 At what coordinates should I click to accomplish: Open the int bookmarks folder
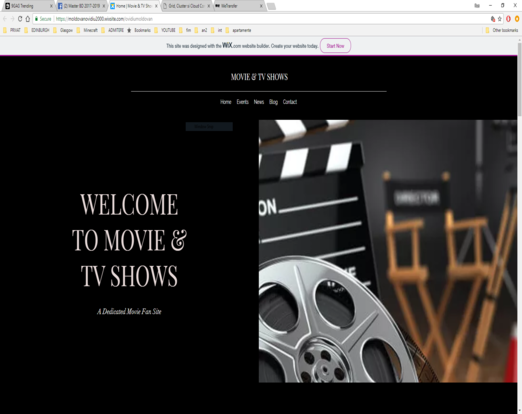(x=216, y=30)
